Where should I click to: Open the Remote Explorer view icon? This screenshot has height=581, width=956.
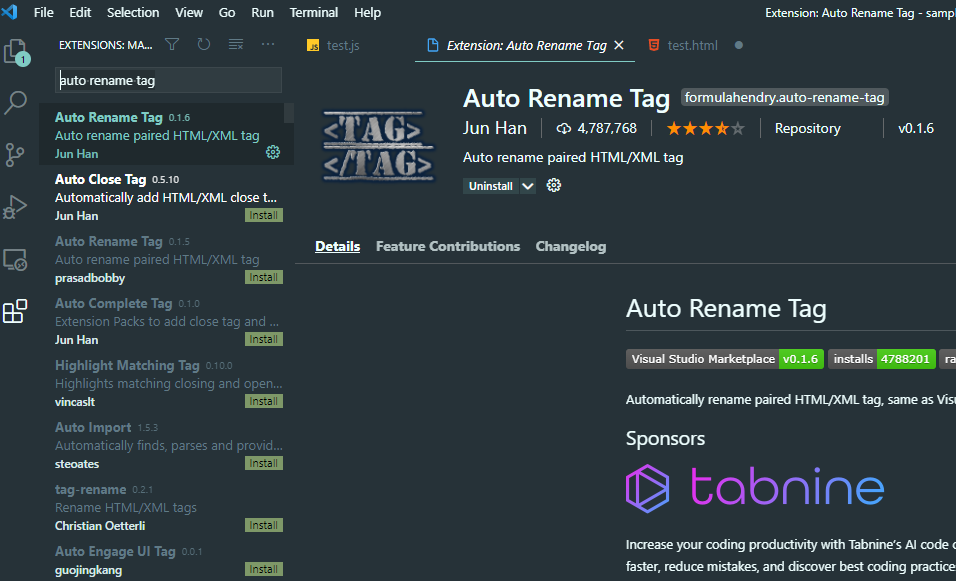[15, 260]
